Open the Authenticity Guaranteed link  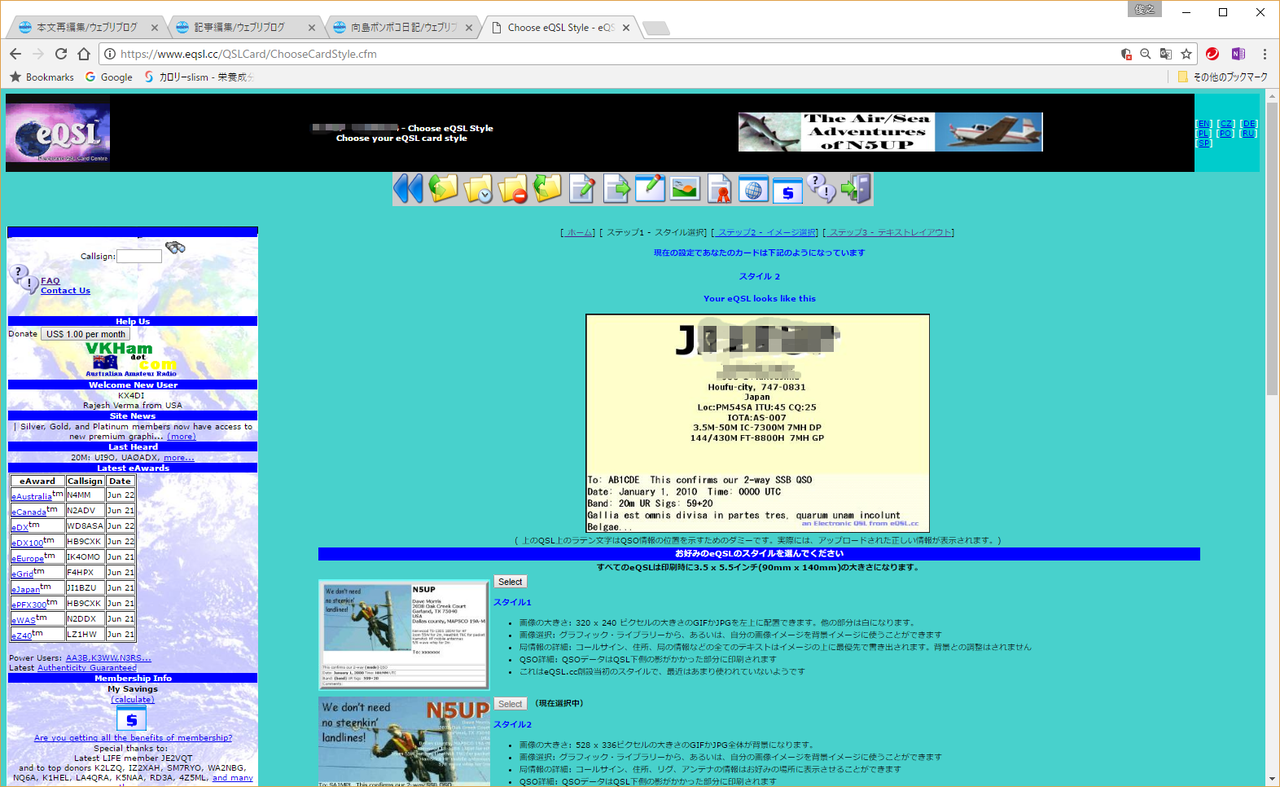point(89,668)
